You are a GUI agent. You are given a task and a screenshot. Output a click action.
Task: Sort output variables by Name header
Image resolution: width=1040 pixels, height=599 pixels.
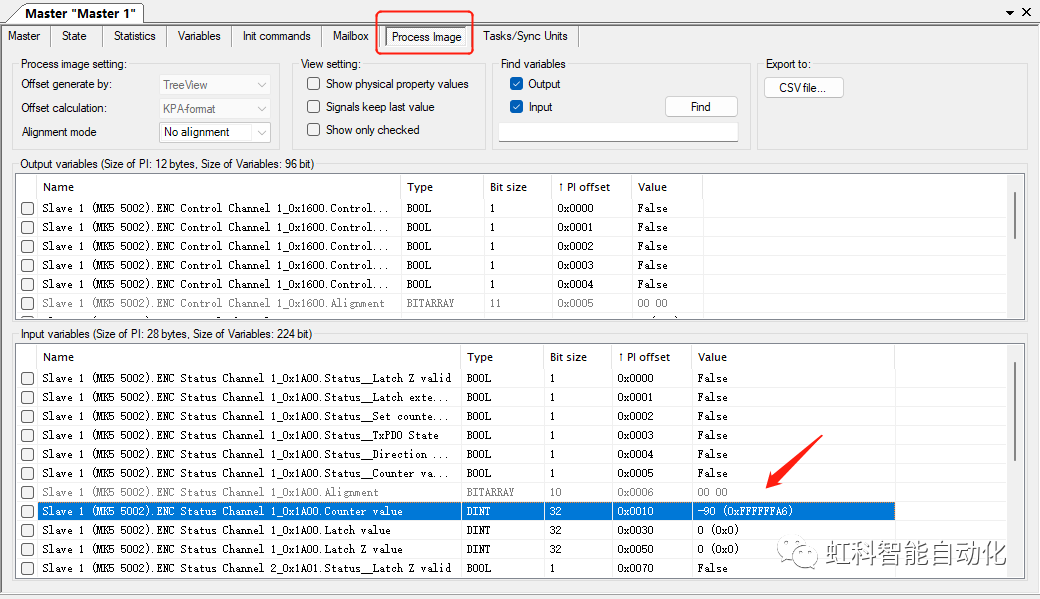[x=219, y=187]
